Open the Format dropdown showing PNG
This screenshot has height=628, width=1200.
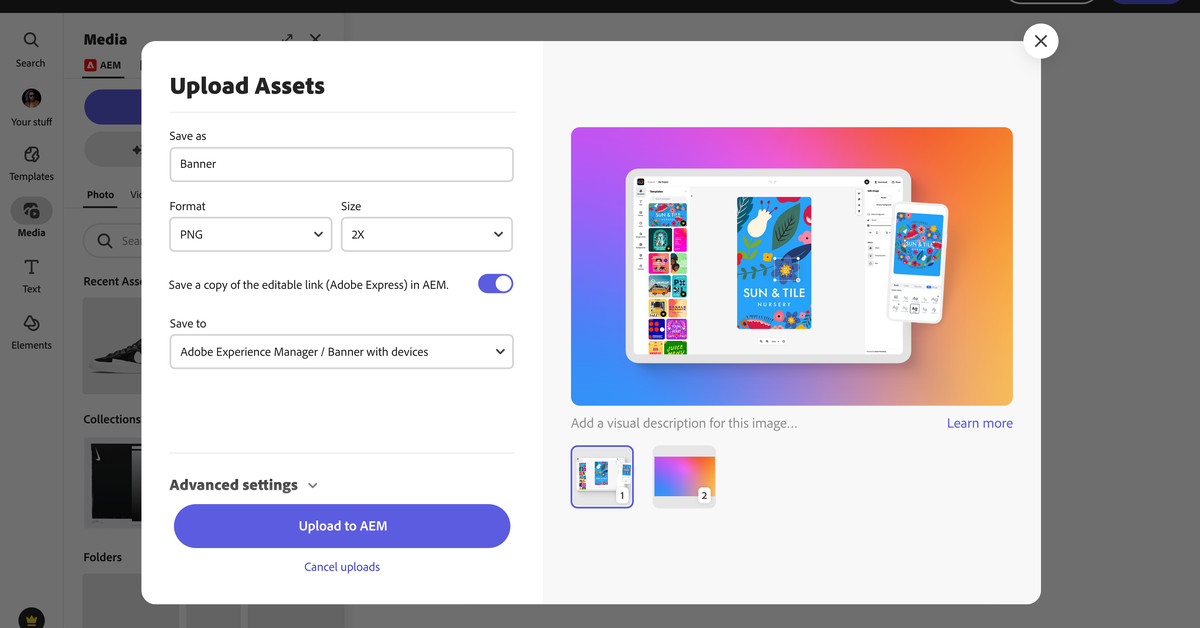tap(251, 234)
